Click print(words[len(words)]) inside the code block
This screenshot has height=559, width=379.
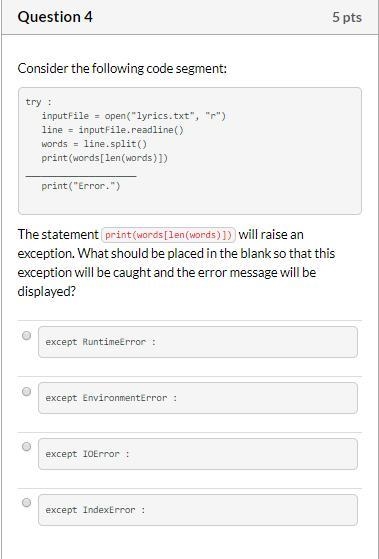pos(104,158)
